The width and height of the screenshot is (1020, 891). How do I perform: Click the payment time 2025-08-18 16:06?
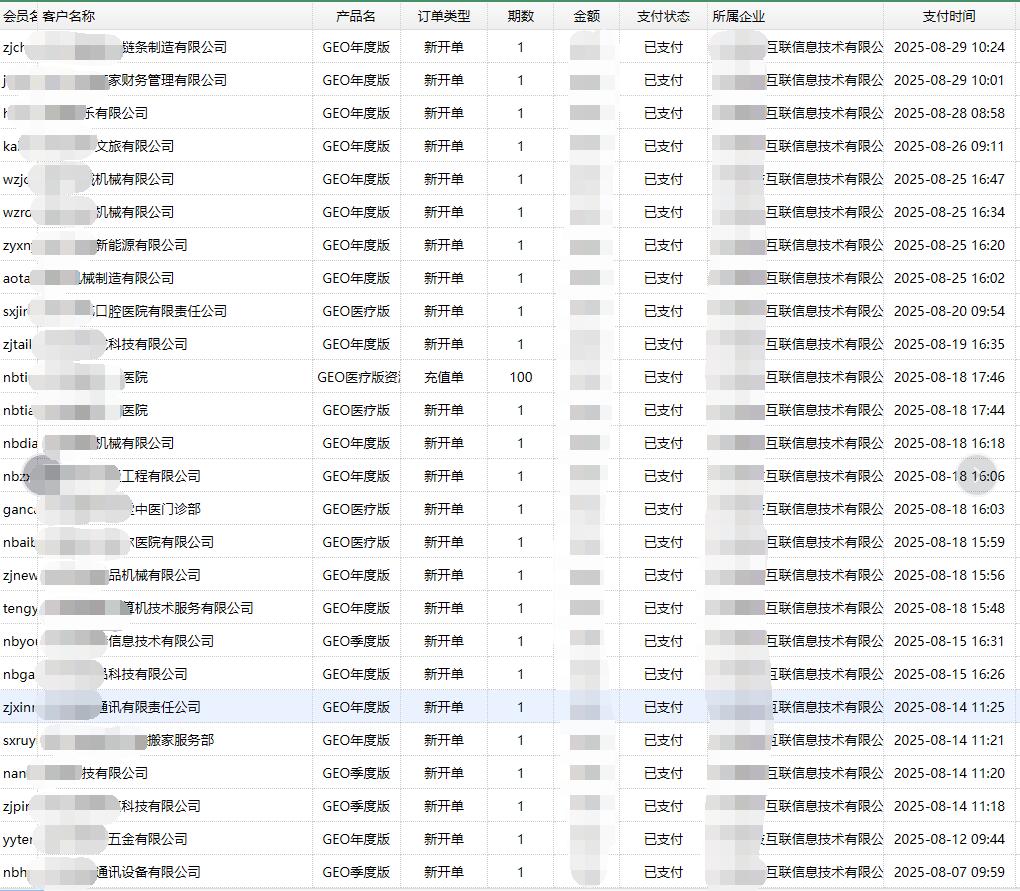(x=948, y=476)
